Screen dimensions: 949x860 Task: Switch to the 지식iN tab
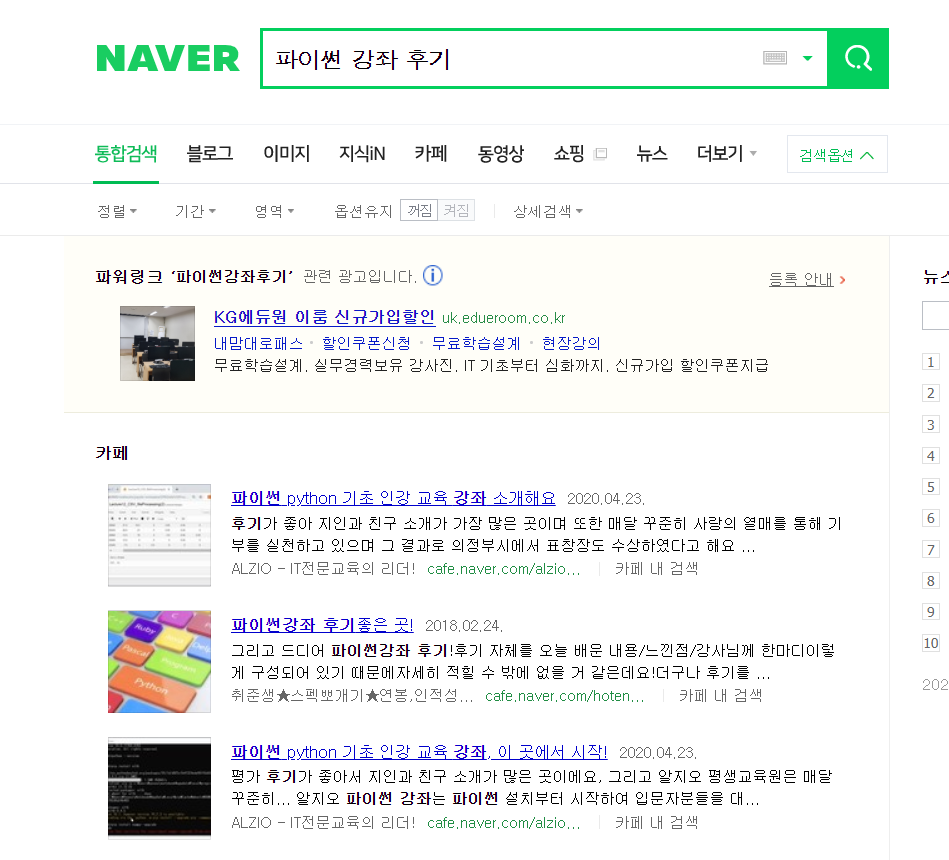[362, 154]
